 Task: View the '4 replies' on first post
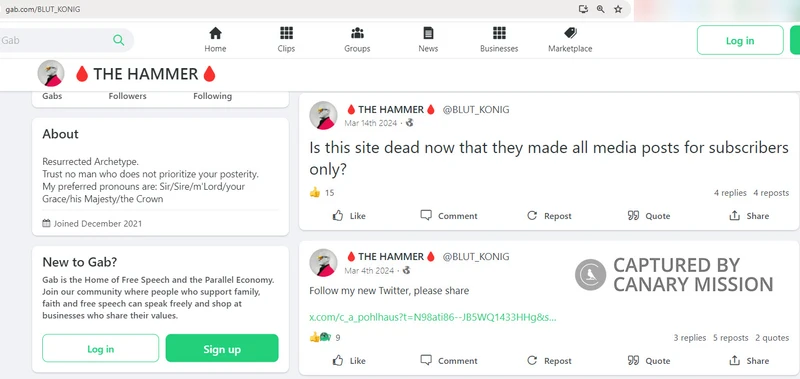click(x=730, y=193)
